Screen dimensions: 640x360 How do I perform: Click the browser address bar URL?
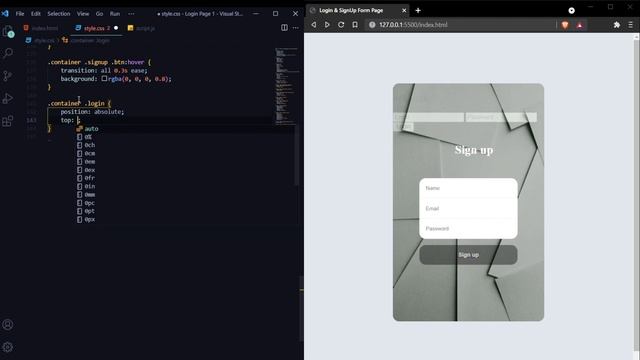point(413,24)
